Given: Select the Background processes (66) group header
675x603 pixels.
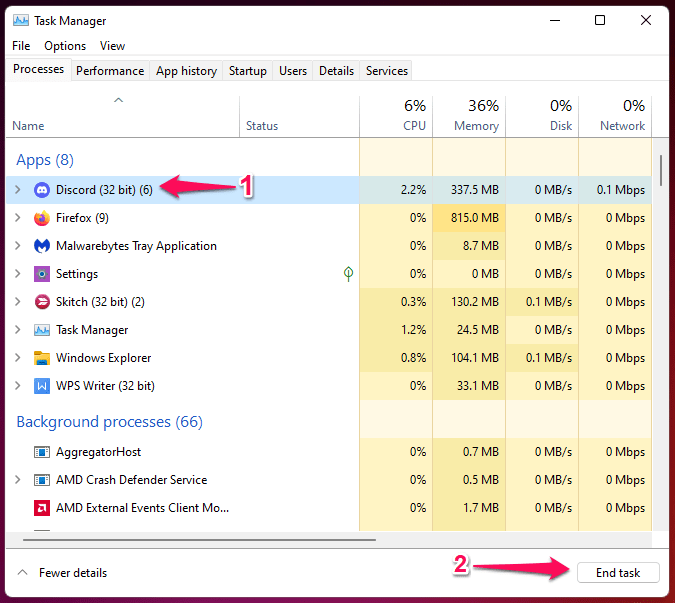Looking at the screenshot, I should (x=109, y=422).
